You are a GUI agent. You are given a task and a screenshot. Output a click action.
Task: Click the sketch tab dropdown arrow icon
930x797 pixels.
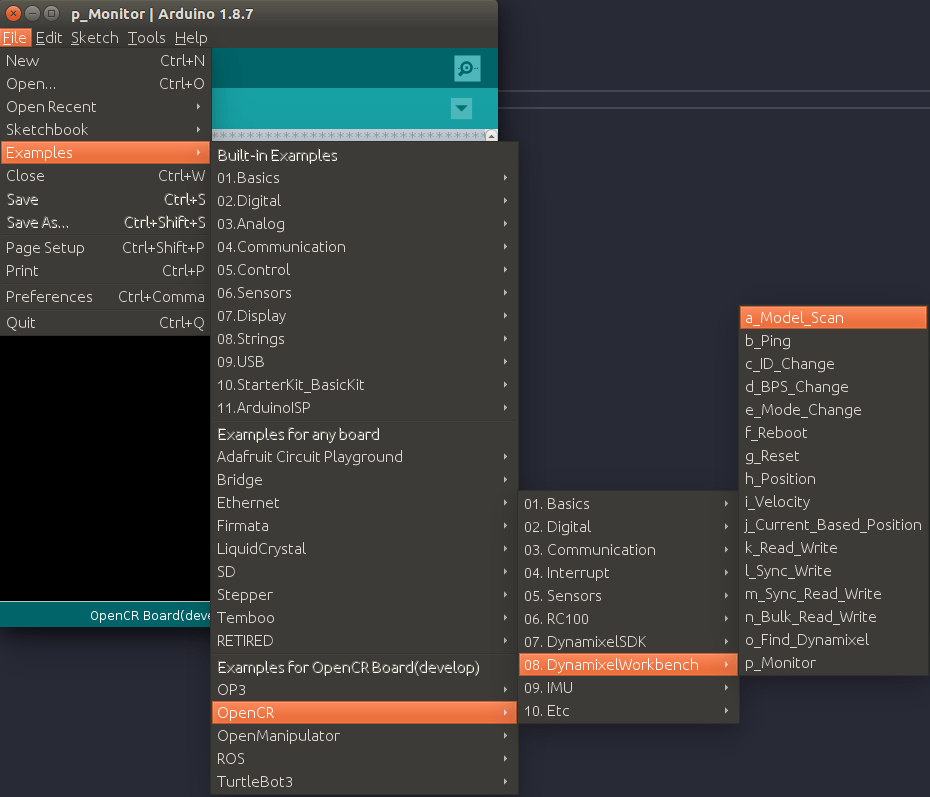(x=461, y=108)
